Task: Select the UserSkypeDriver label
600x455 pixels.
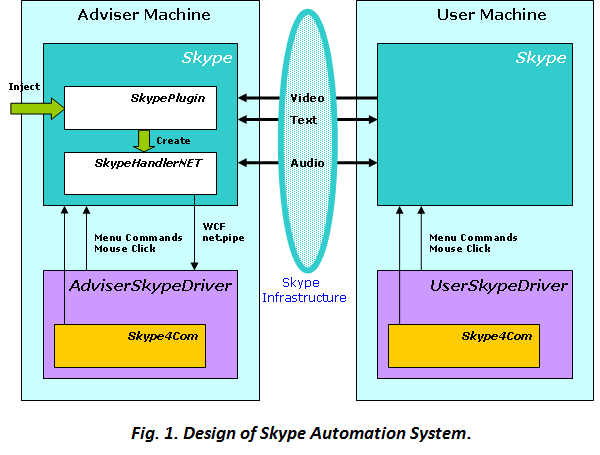Action: [499, 286]
